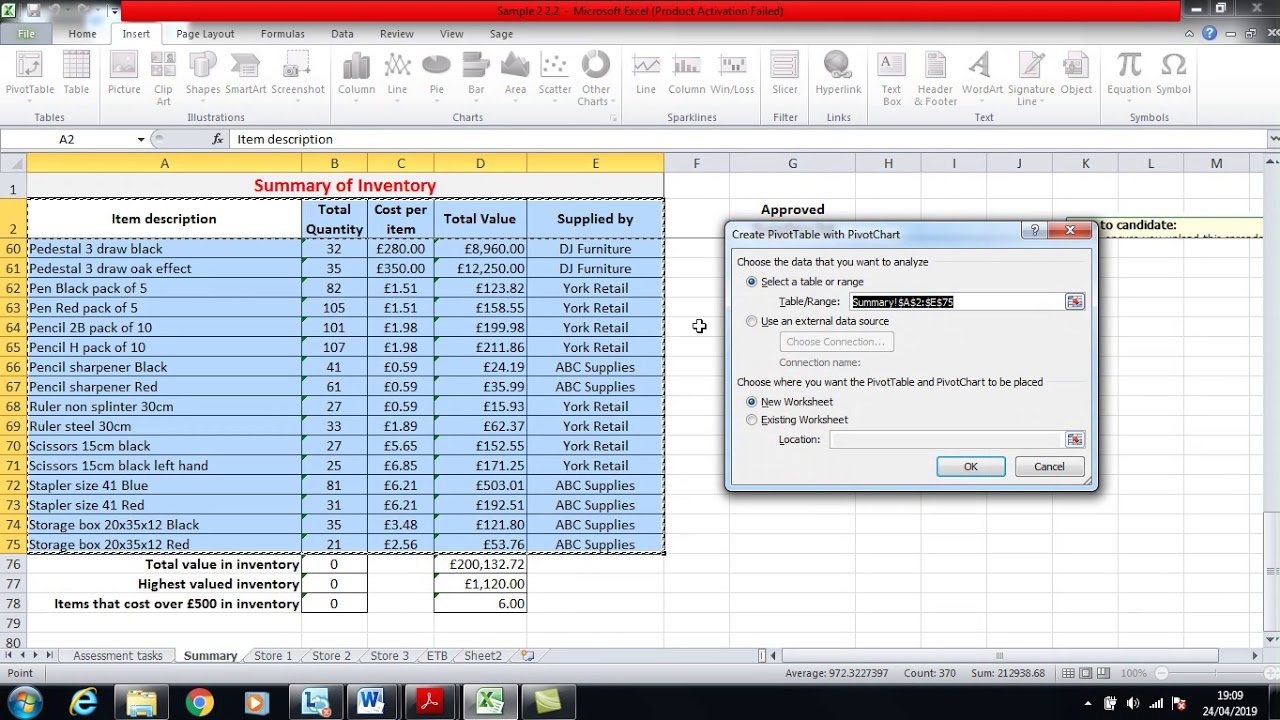Open the Charts group dialog launcher
This screenshot has width=1280, height=720.
(x=613, y=118)
